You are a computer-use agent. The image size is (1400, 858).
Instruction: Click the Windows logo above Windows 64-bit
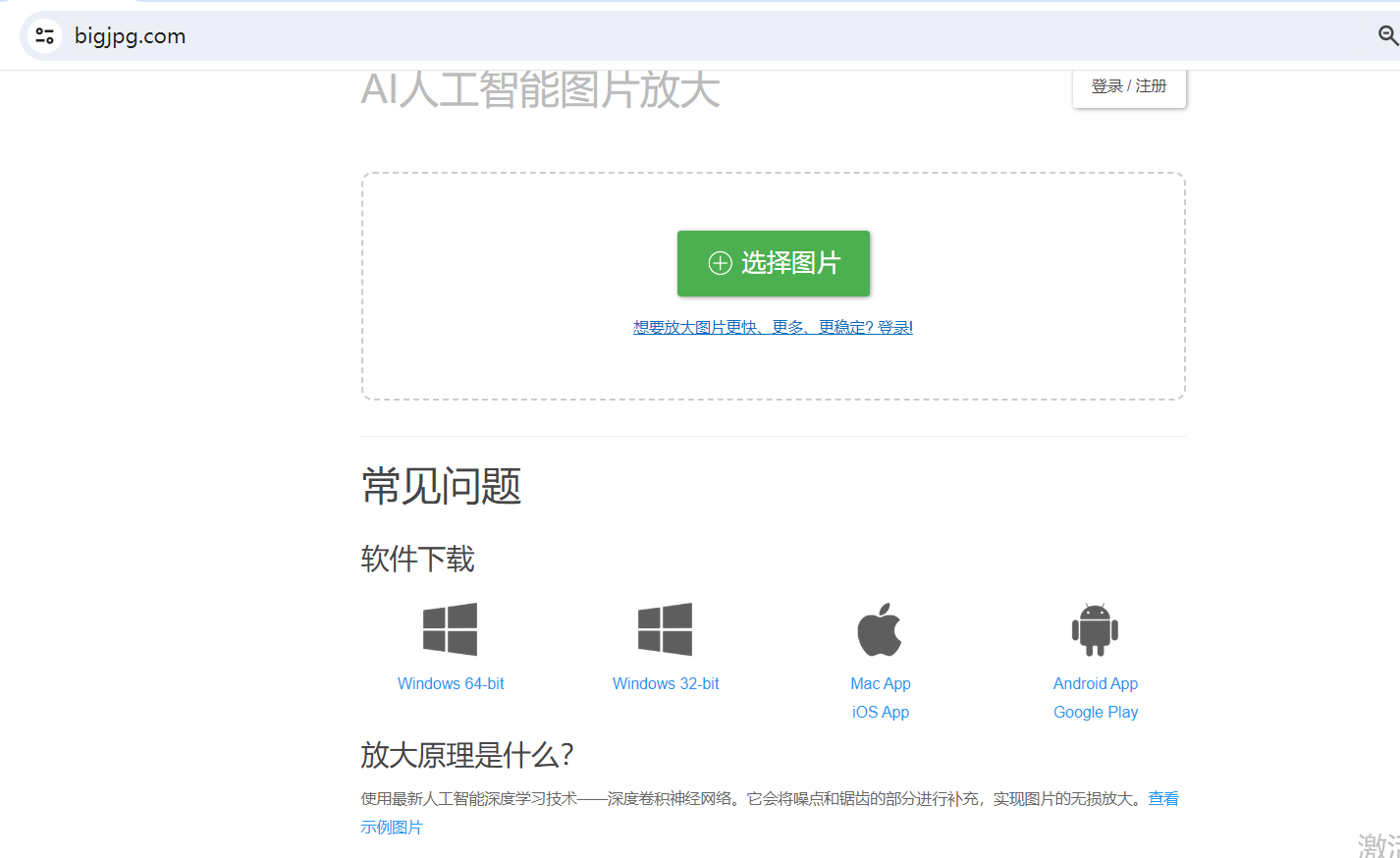tap(450, 629)
